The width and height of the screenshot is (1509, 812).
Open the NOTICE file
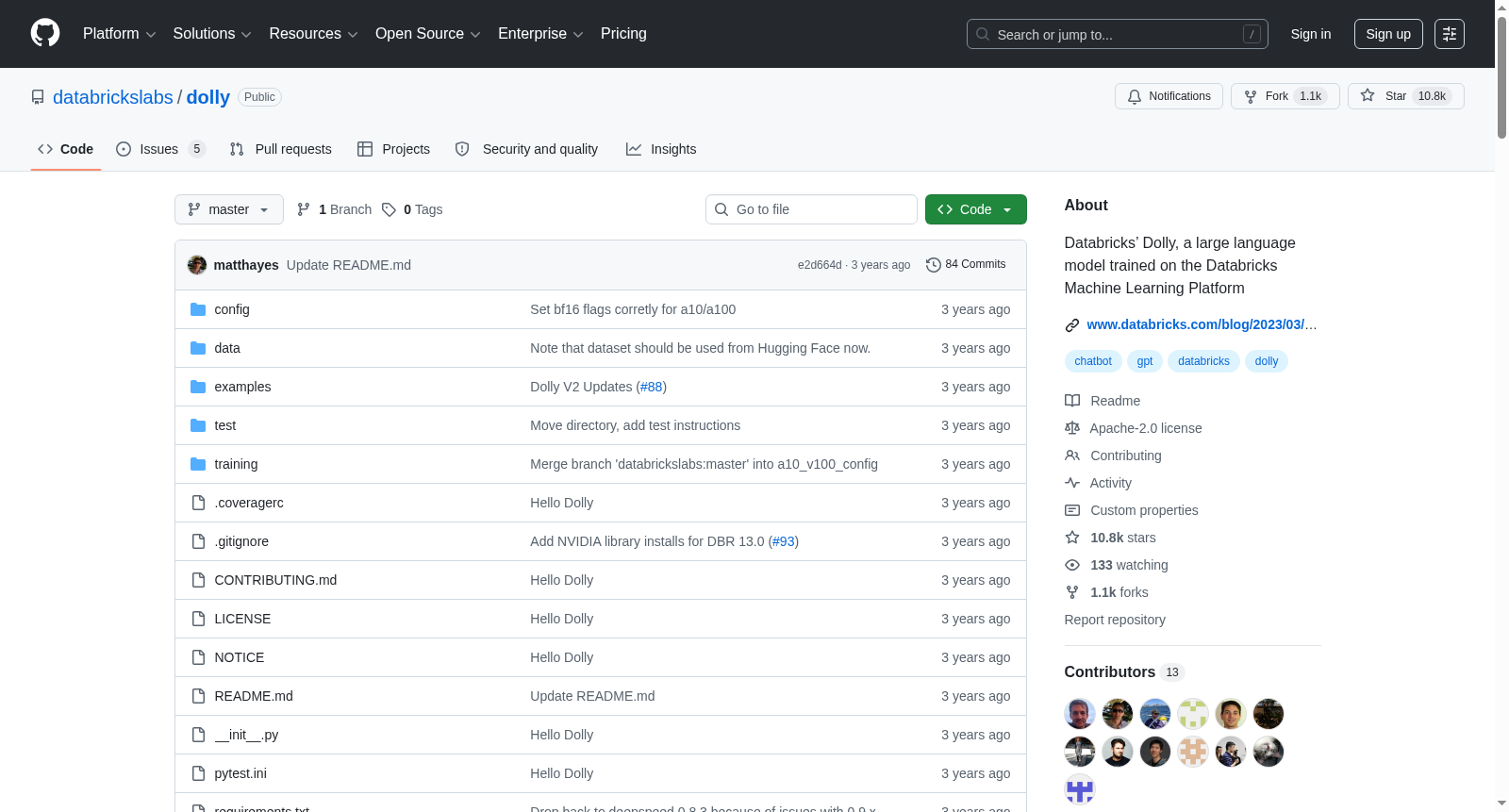(240, 657)
